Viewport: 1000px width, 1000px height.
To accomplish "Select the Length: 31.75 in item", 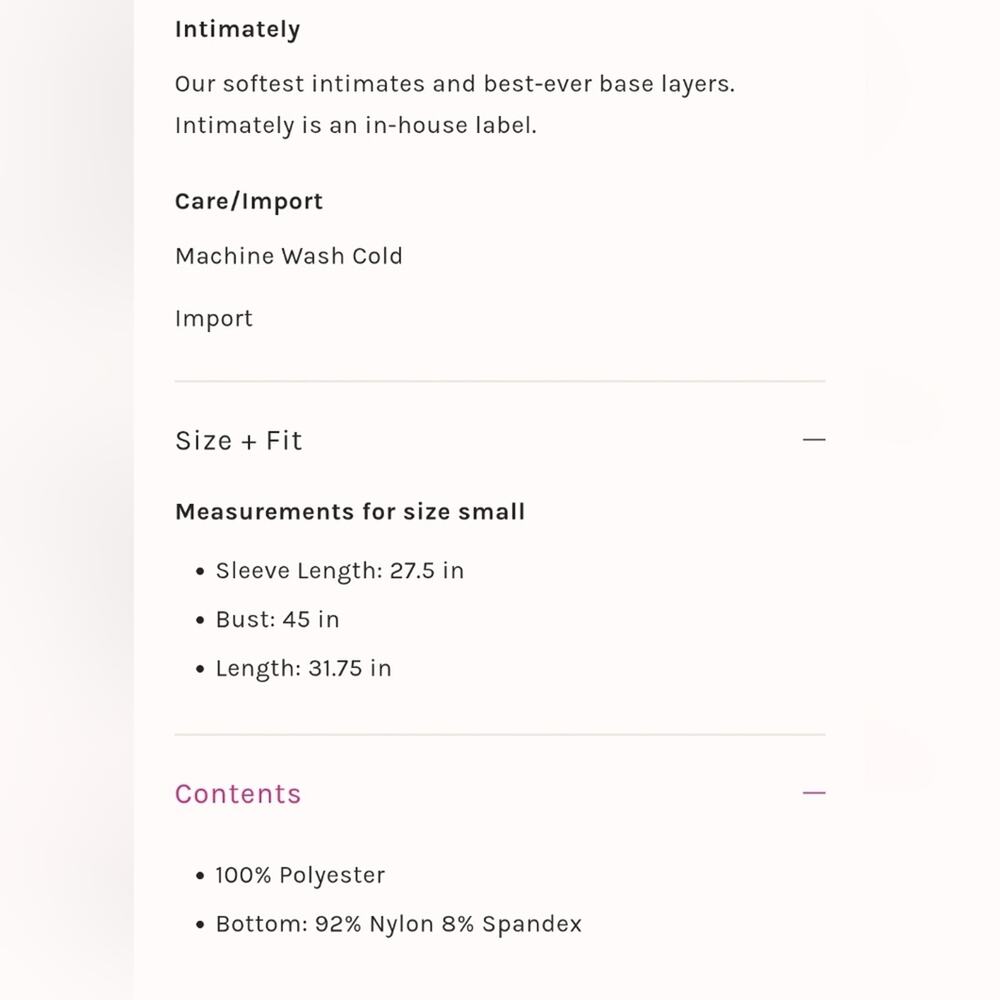I will (x=304, y=668).
